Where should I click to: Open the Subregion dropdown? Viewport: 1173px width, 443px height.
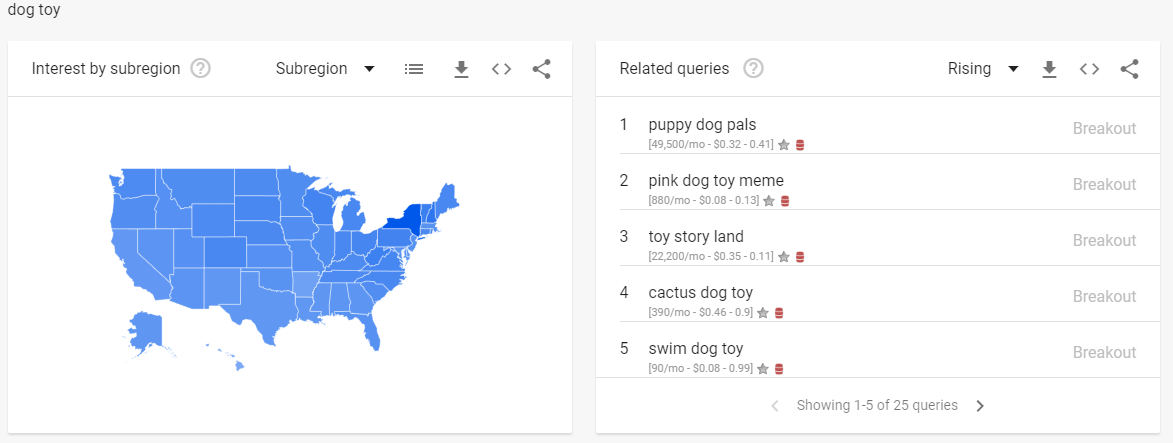pos(325,69)
